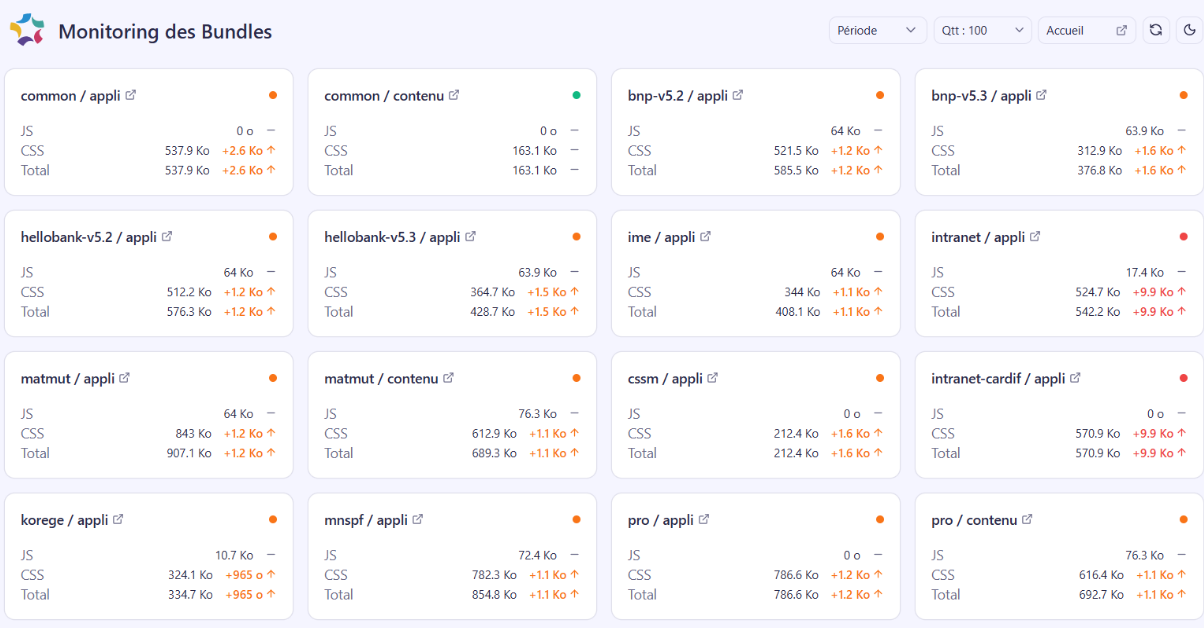1204x628 pixels.
Task: Open external link icon for common / appli
Action: click(130, 96)
